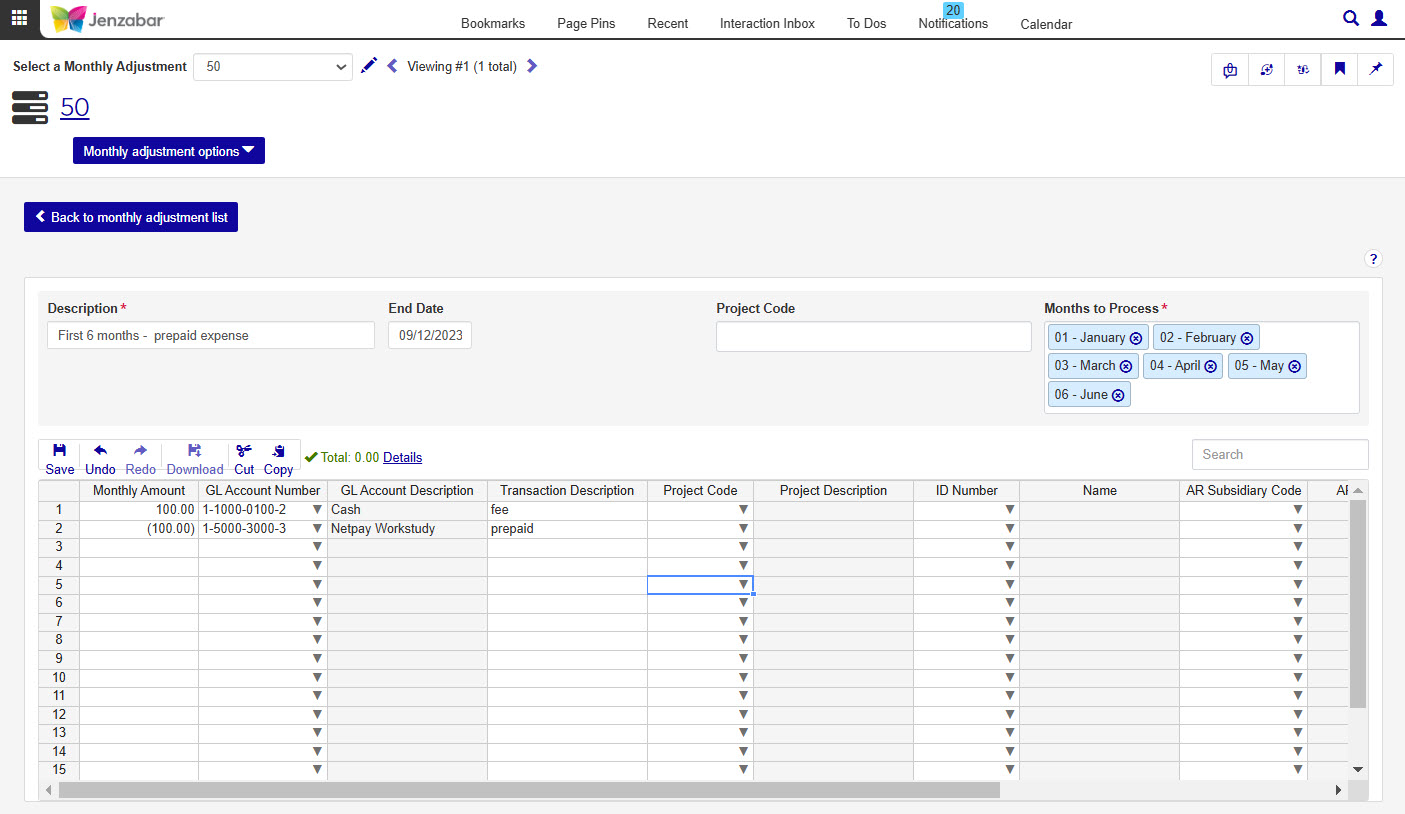Image resolution: width=1405 pixels, height=814 pixels.
Task: Click the Save toolbar icon
Action: point(60,458)
